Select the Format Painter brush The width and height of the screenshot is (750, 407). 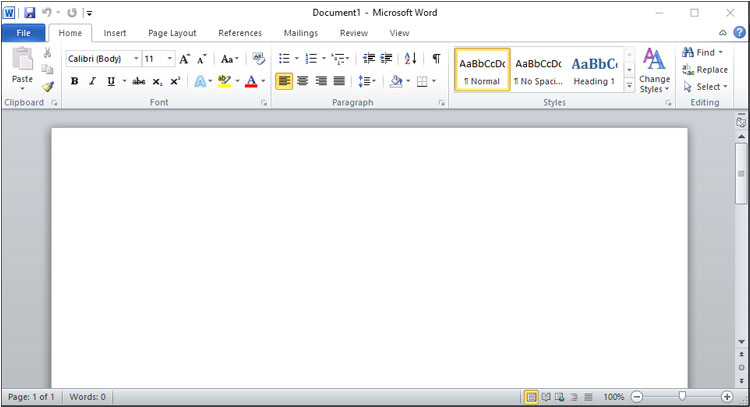point(47,87)
